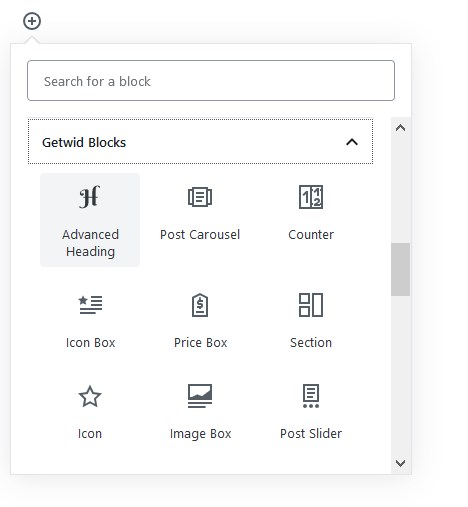Click the Price Box label
Image resolution: width=468 pixels, height=507 pixels.
(x=200, y=343)
